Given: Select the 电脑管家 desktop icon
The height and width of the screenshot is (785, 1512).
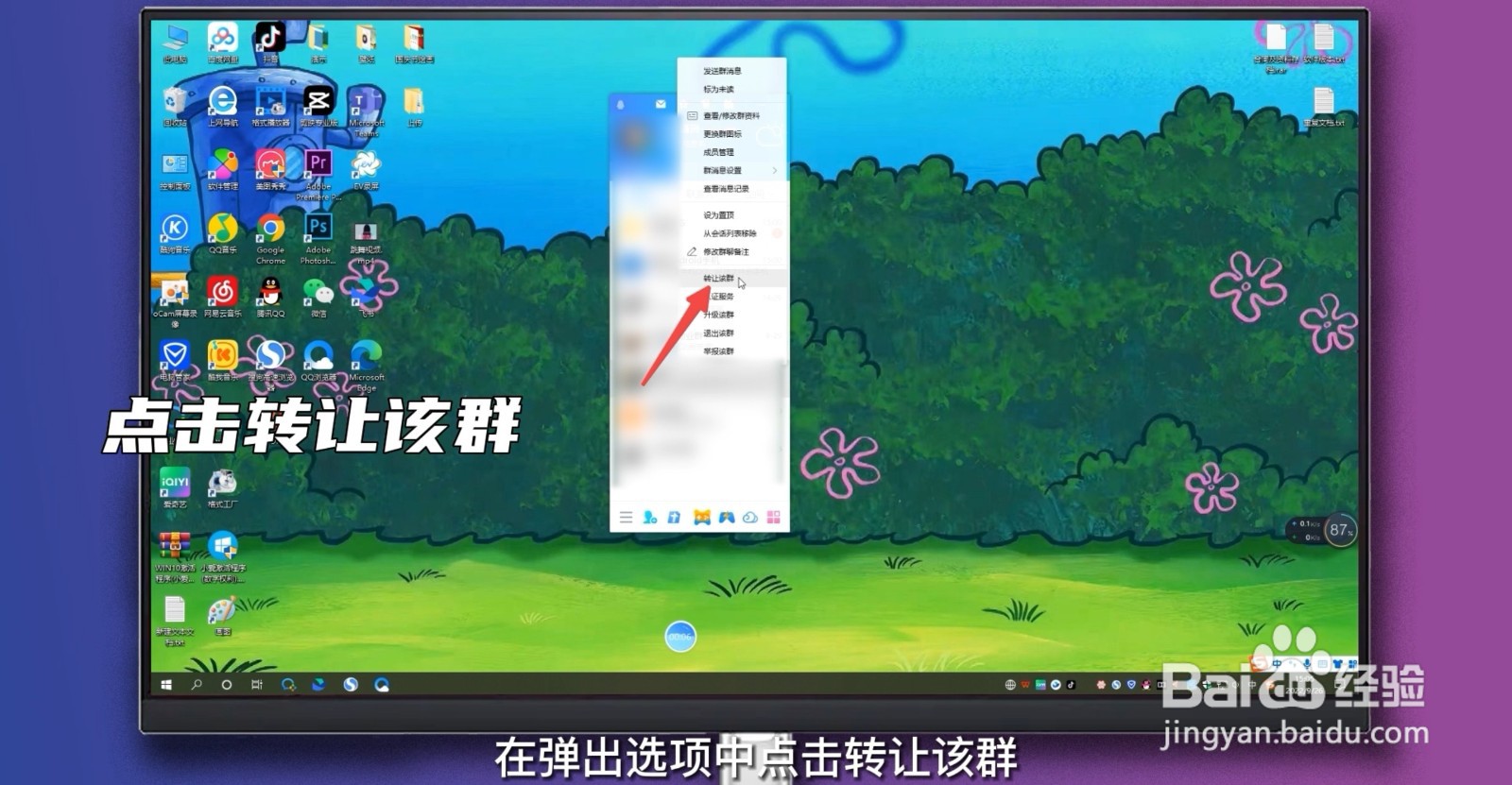Looking at the screenshot, I should 175,360.
